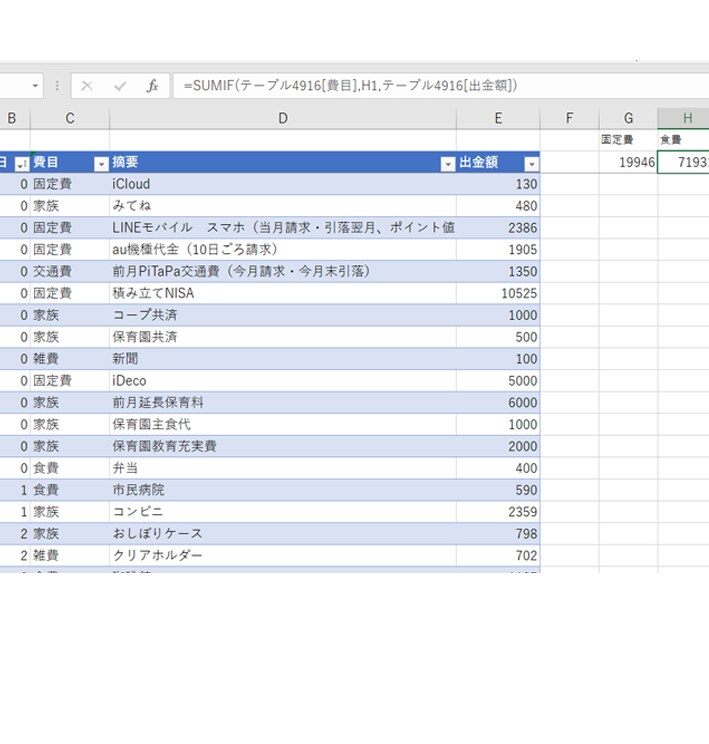Select the みてね description cell
The width and height of the screenshot is (709, 744).
click(283, 206)
